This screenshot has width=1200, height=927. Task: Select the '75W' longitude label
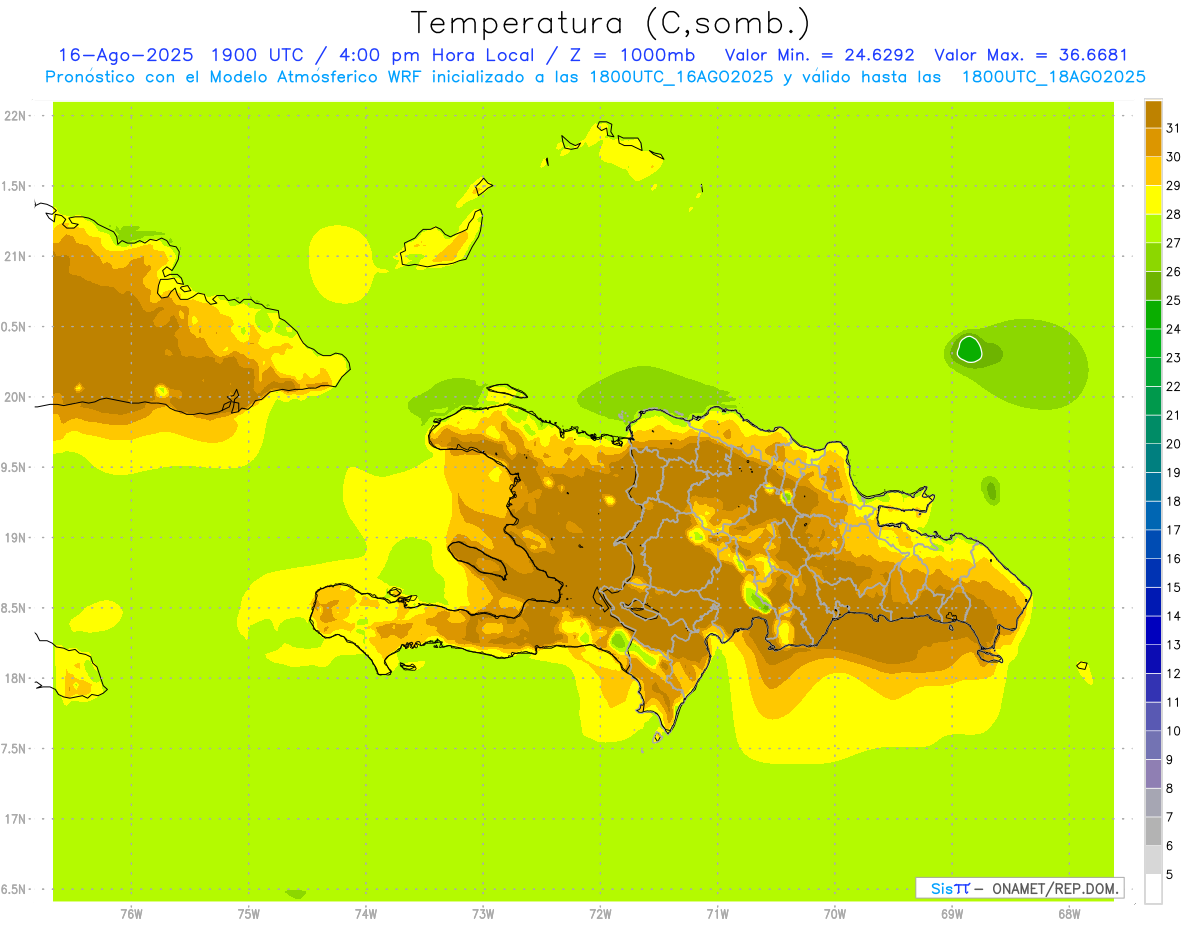(x=248, y=913)
